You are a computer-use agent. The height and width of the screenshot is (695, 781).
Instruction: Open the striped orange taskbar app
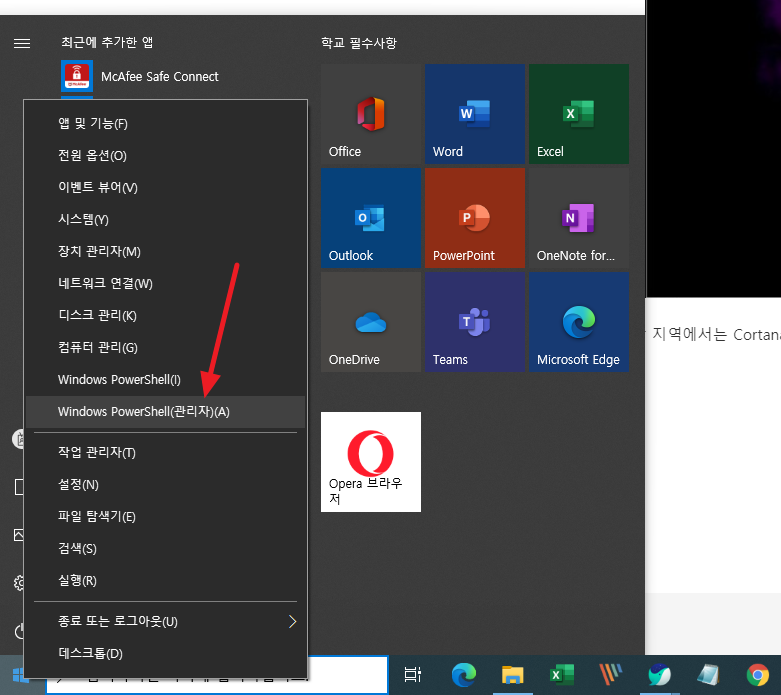point(611,675)
